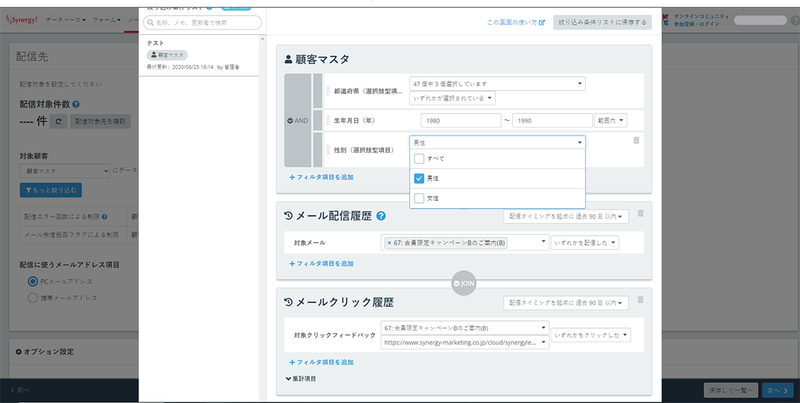
Task: Click the help circle icon at top-right header
Action: tap(795, 21)
